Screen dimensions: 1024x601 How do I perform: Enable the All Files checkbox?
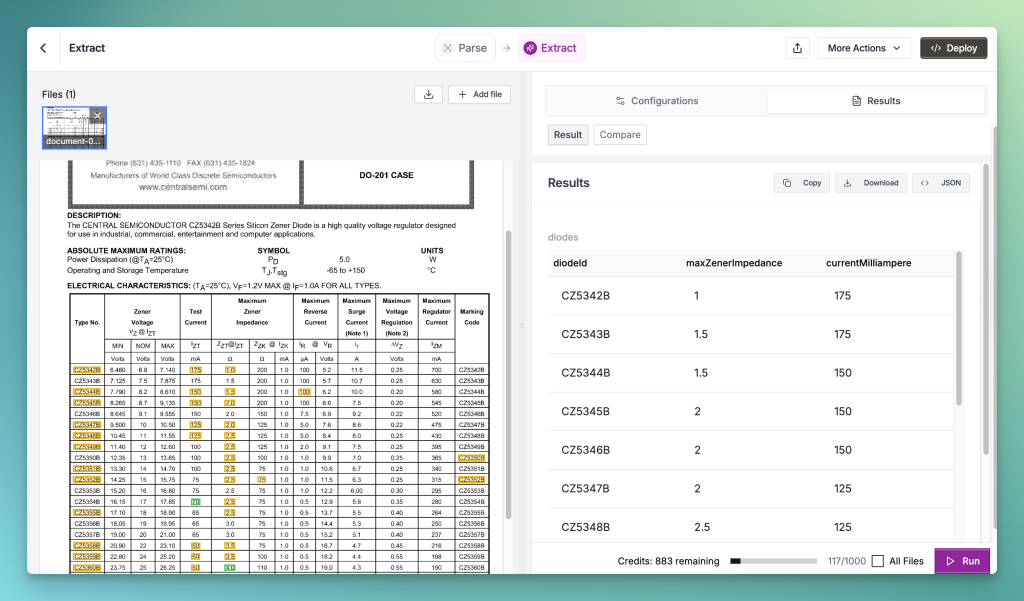pyautogui.click(x=877, y=561)
